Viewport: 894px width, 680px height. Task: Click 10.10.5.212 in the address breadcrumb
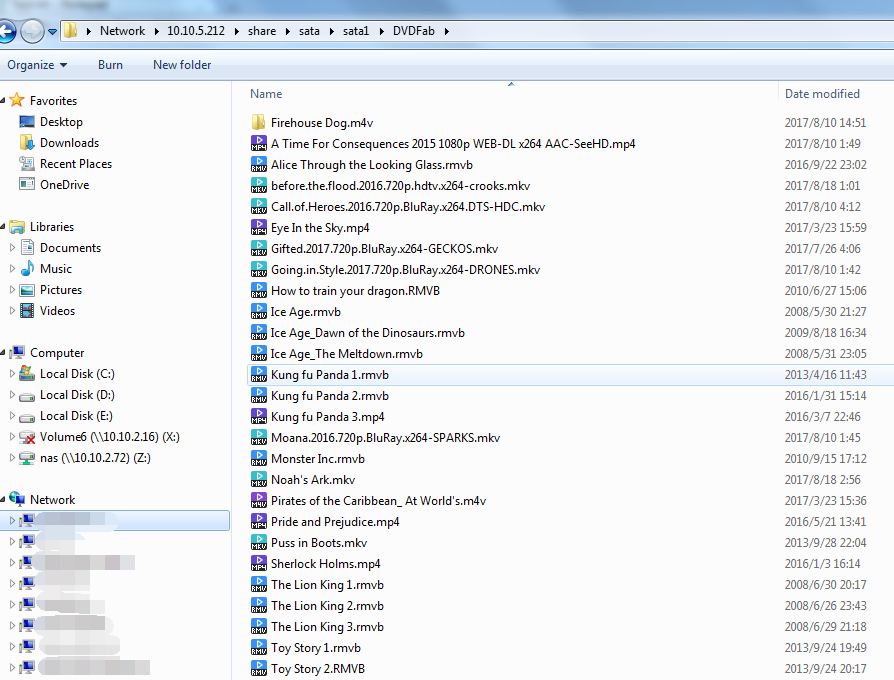tap(196, 31)
